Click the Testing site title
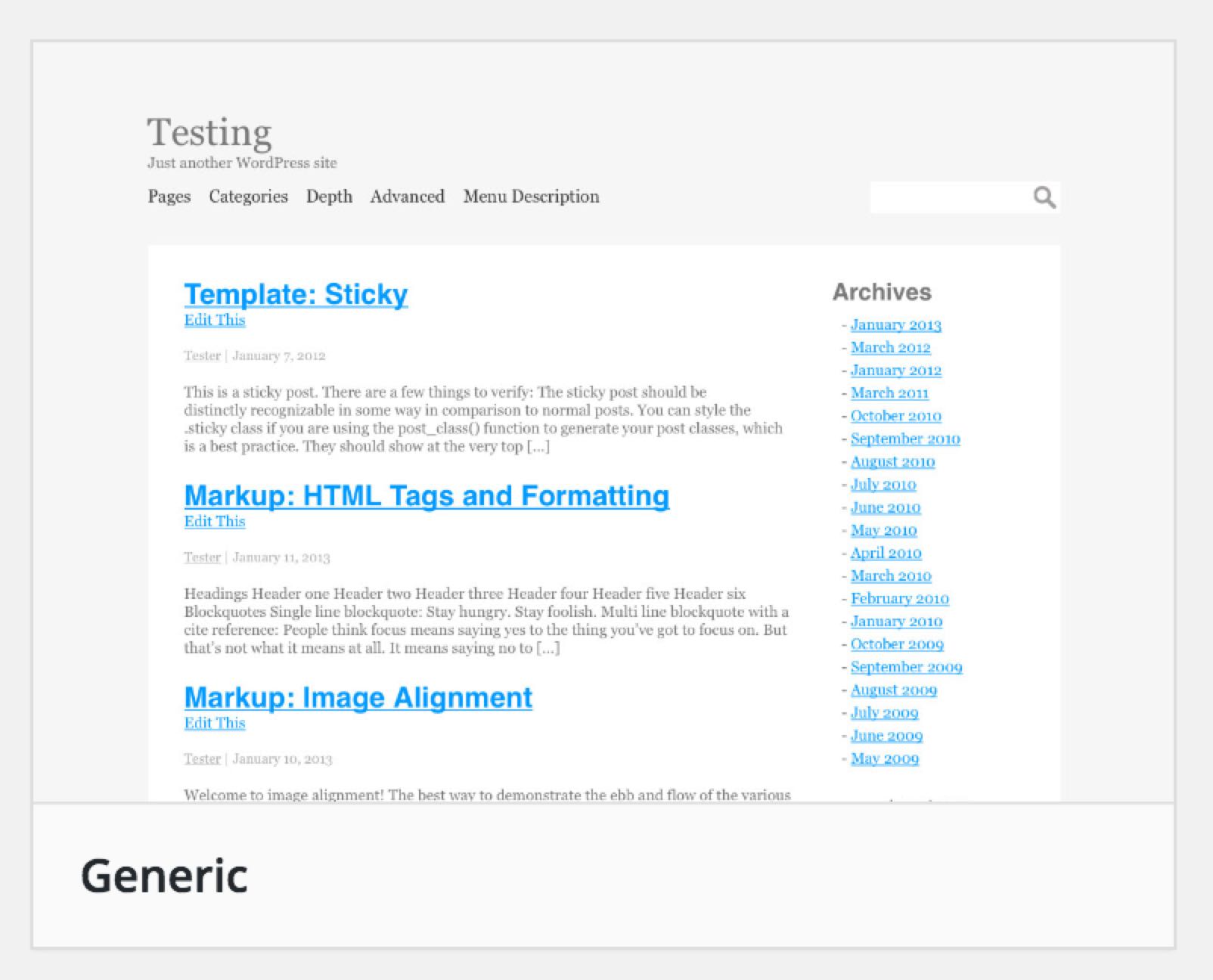The width and height of the screenshot is (1213, 980). click(209, 132)
